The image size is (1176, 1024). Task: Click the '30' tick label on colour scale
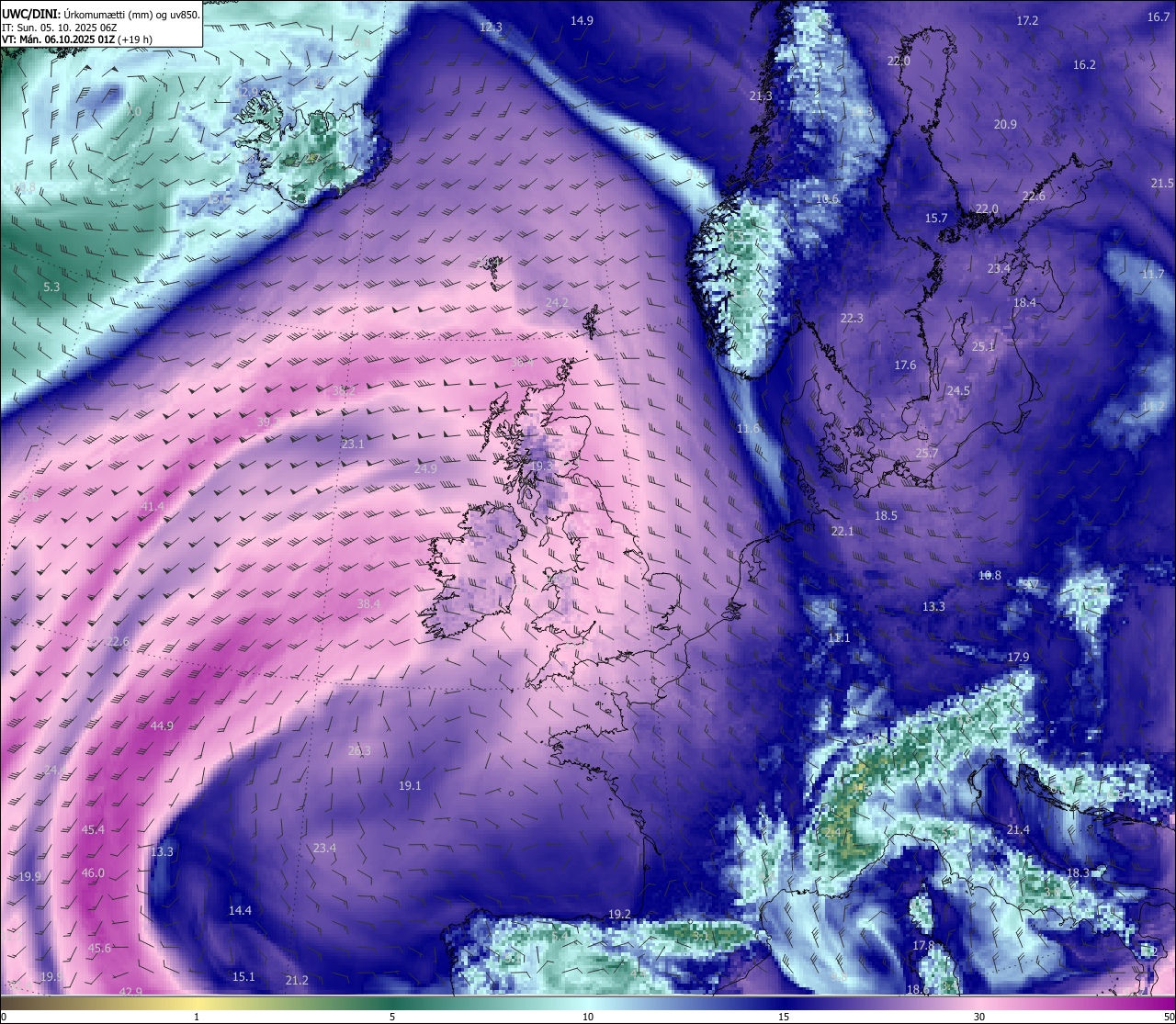pyautogui.click(x=979, y=1017)
